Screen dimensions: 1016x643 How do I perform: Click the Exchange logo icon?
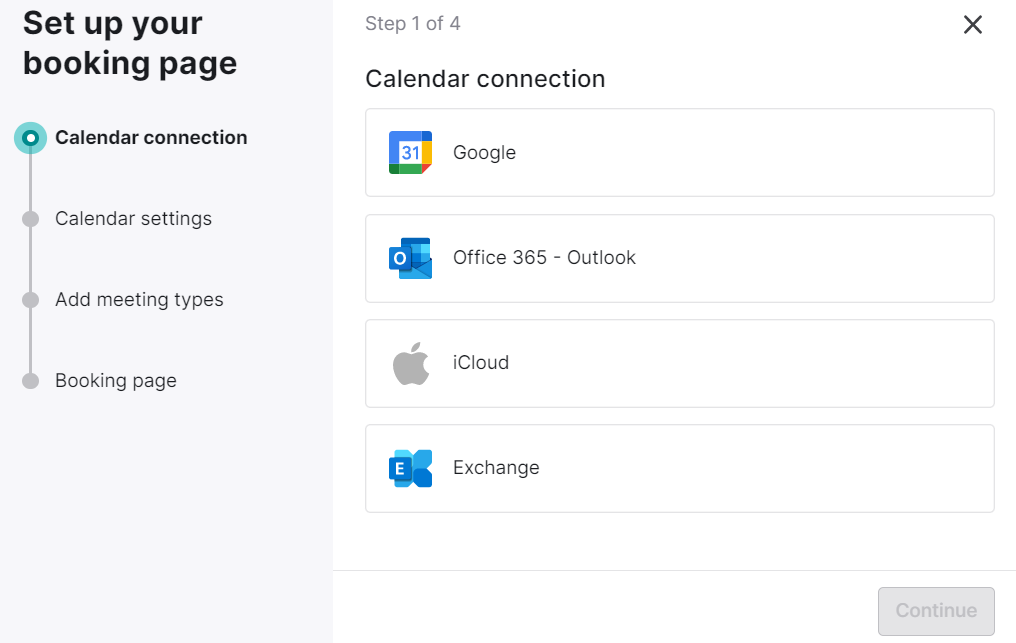tap(410, 468)
